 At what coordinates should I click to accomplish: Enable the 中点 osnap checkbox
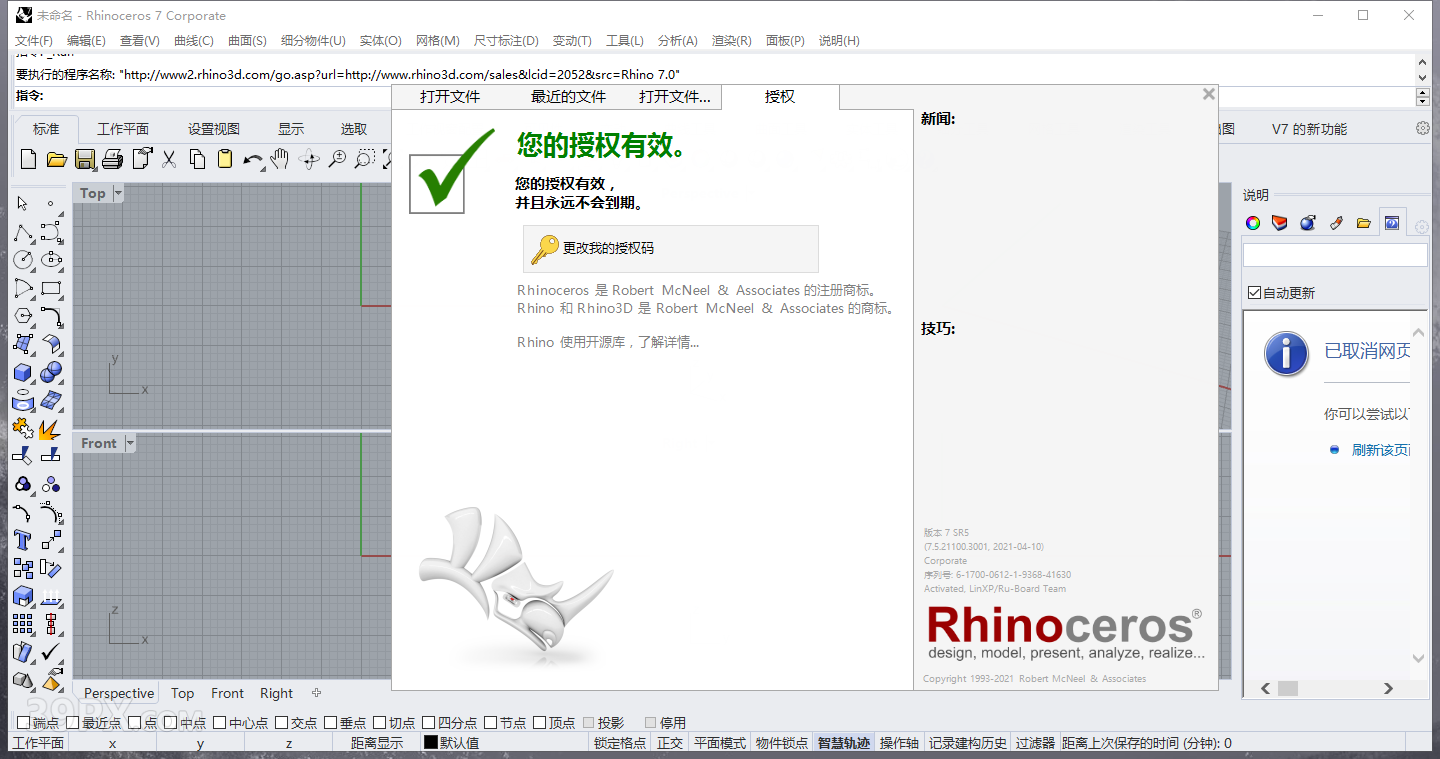[x=171, y=722]
